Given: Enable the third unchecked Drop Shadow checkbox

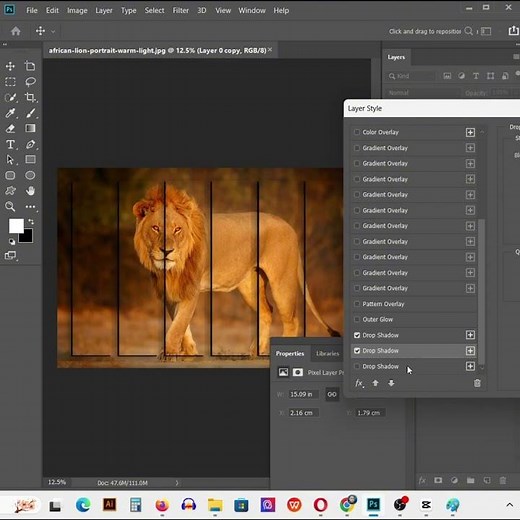Looking at the screenshot, I should pos(357,366).
